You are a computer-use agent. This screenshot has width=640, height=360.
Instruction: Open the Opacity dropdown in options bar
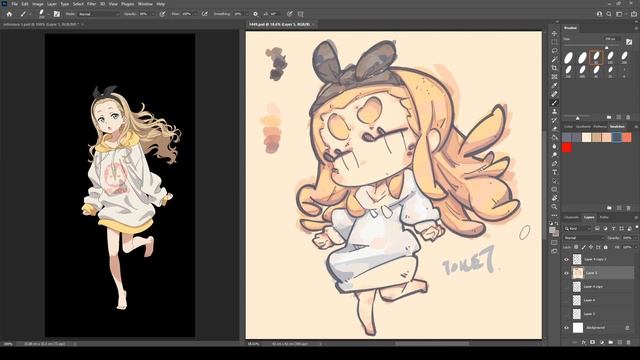(153, 14)
